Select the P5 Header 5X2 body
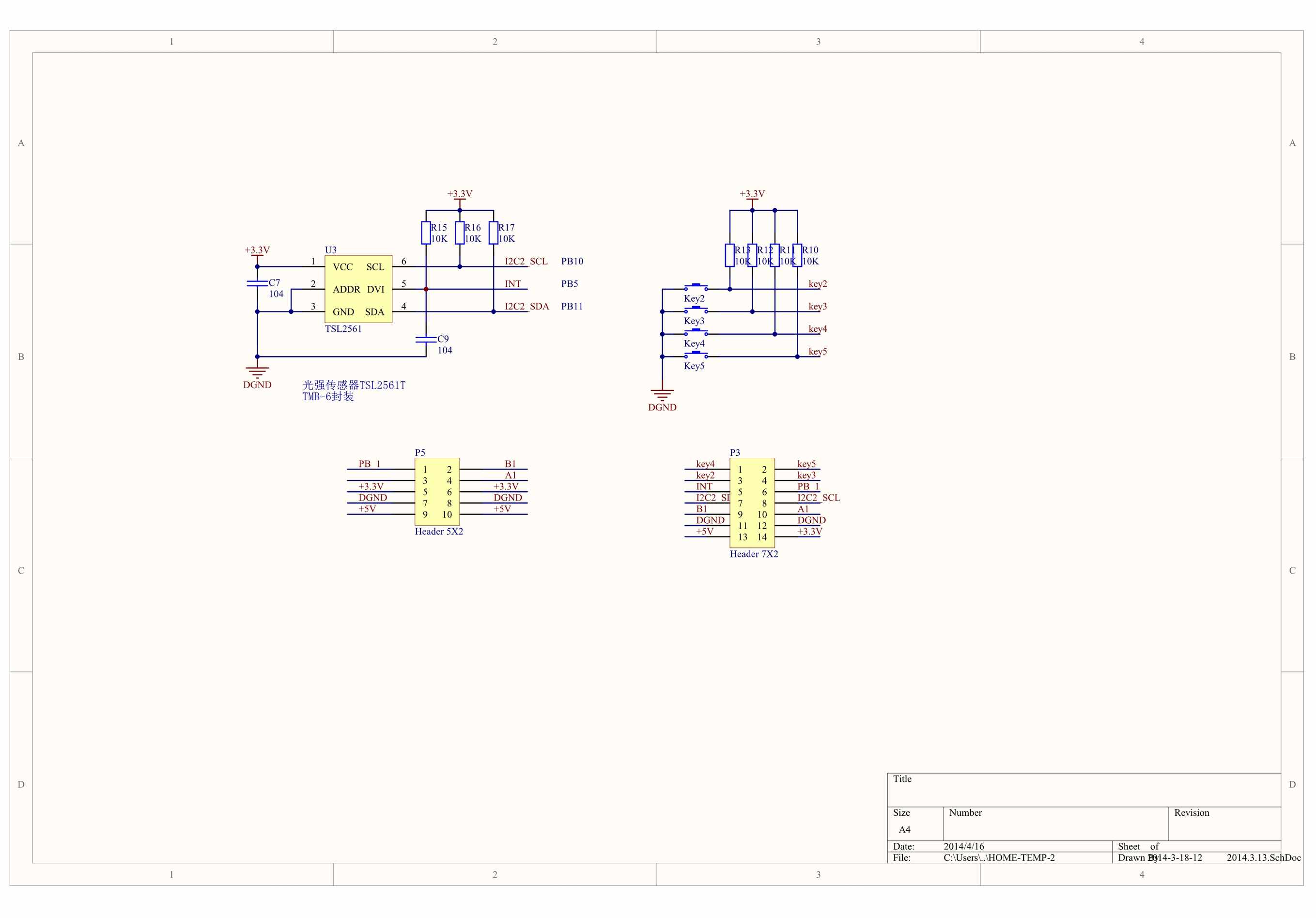Screen dimensions: 1316x918 [x=437, y=491]
